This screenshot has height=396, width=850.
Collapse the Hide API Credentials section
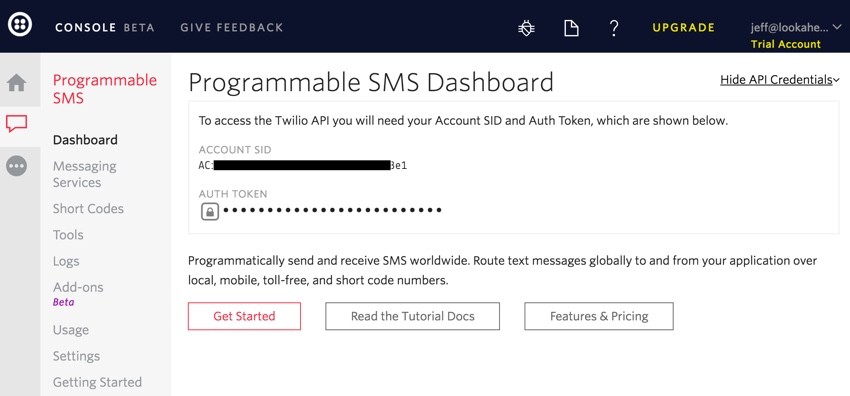click(780, 80)
